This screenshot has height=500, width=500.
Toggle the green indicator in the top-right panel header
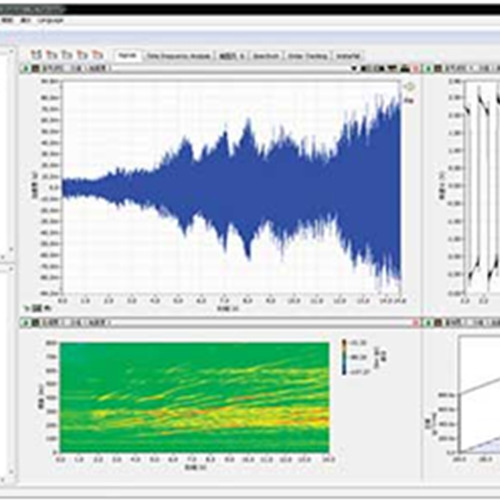(429, 69)
